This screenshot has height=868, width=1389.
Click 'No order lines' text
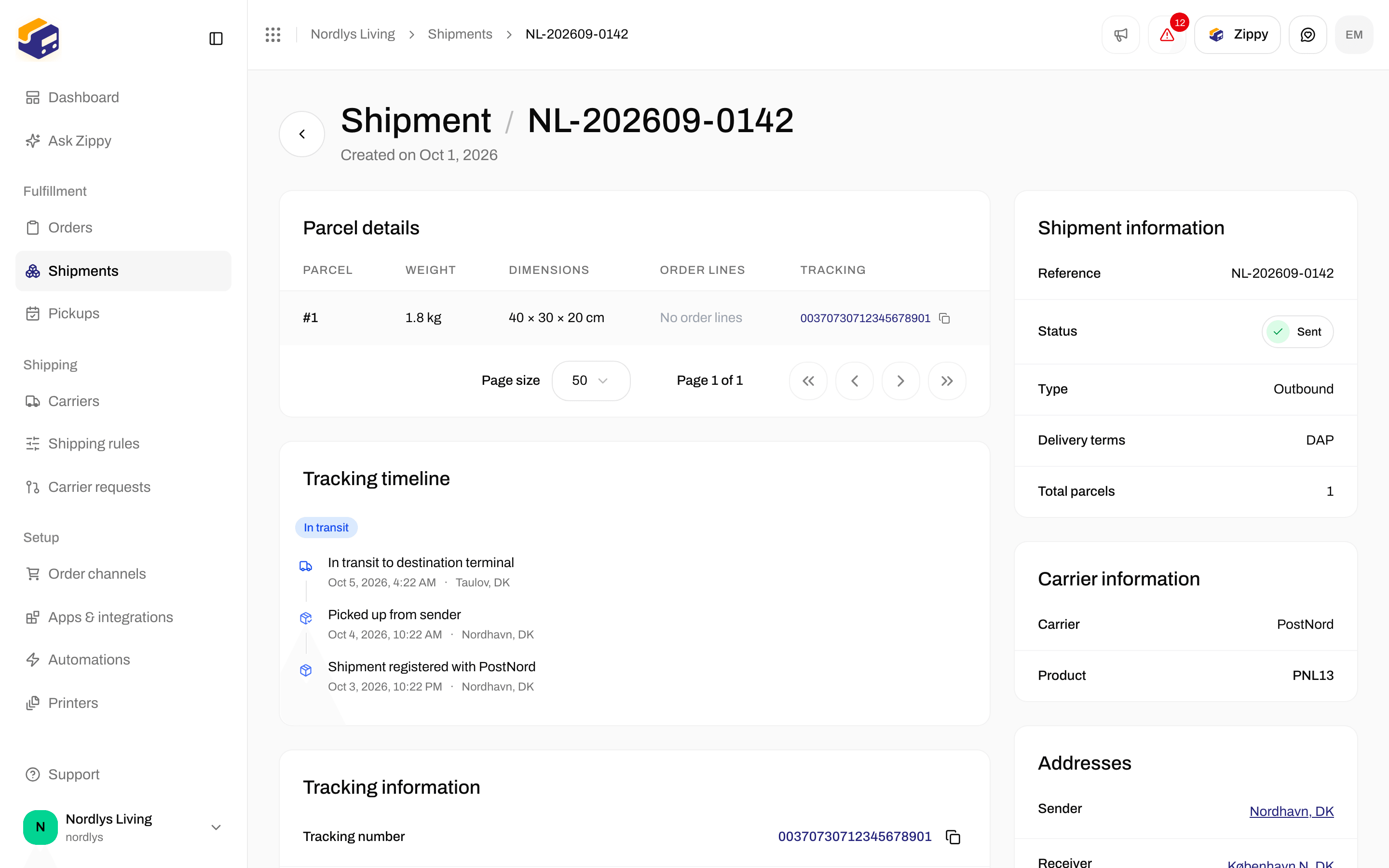(x=701, y=318)
